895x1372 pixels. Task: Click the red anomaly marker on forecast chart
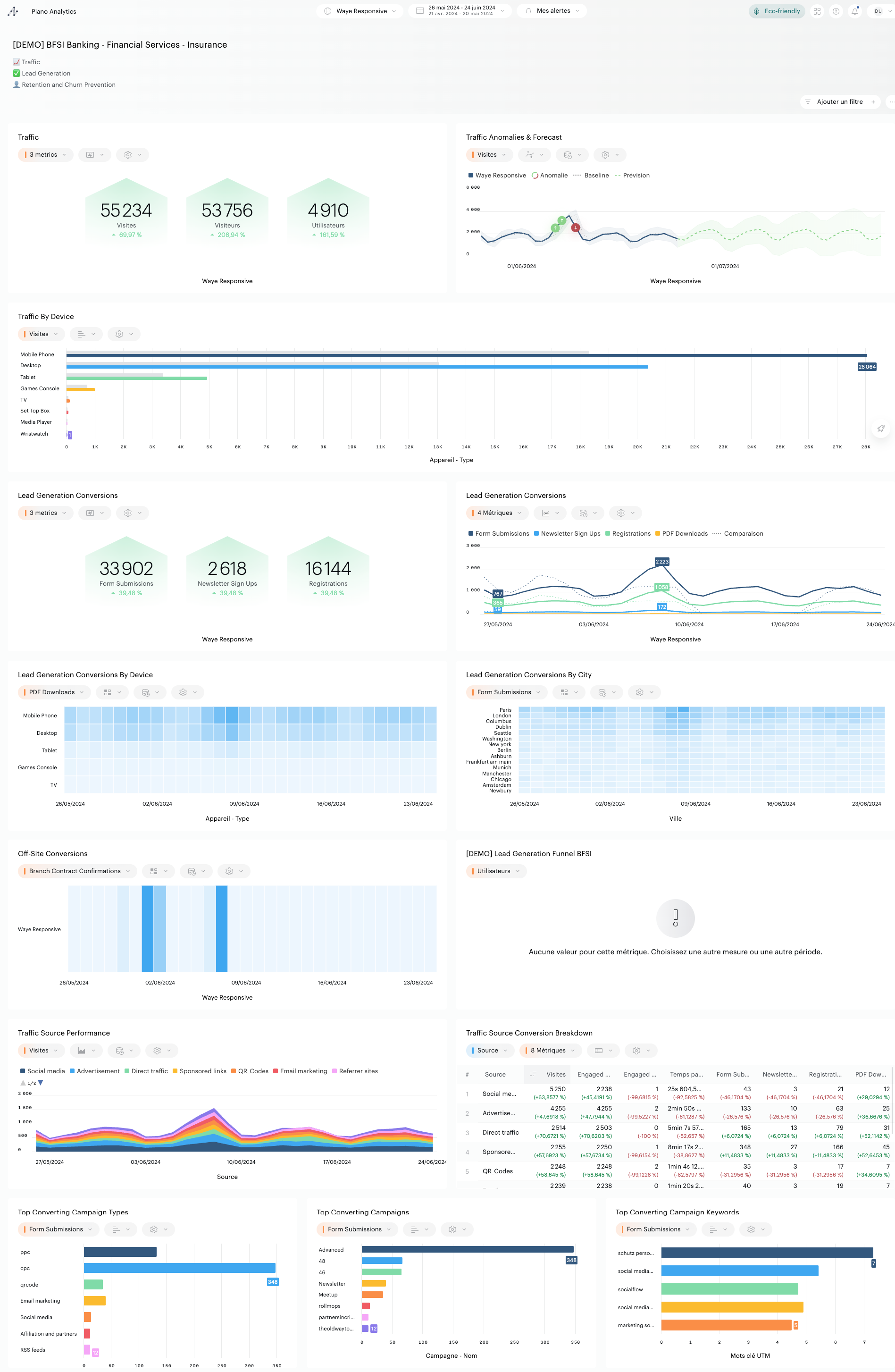(x=575, y=227)
